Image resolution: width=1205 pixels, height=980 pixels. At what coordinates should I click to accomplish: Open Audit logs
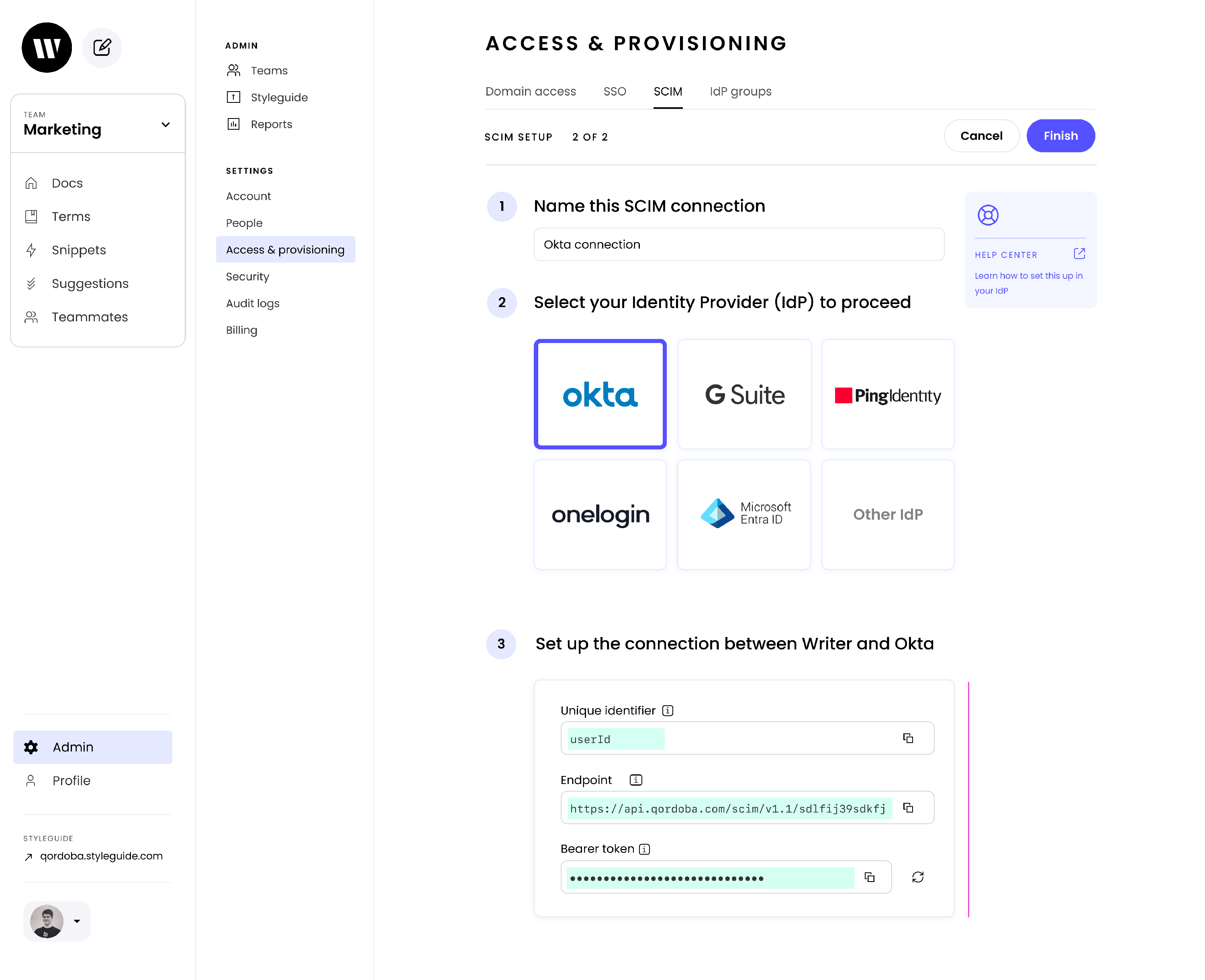(252, 303)
